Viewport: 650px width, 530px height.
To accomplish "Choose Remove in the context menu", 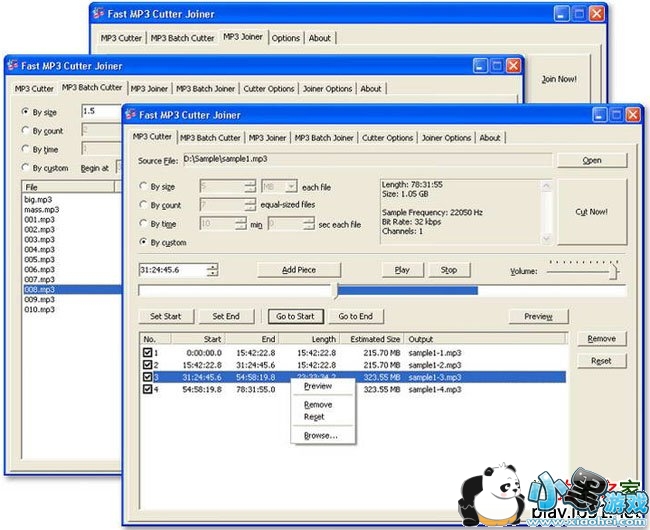I will point(318,405).
